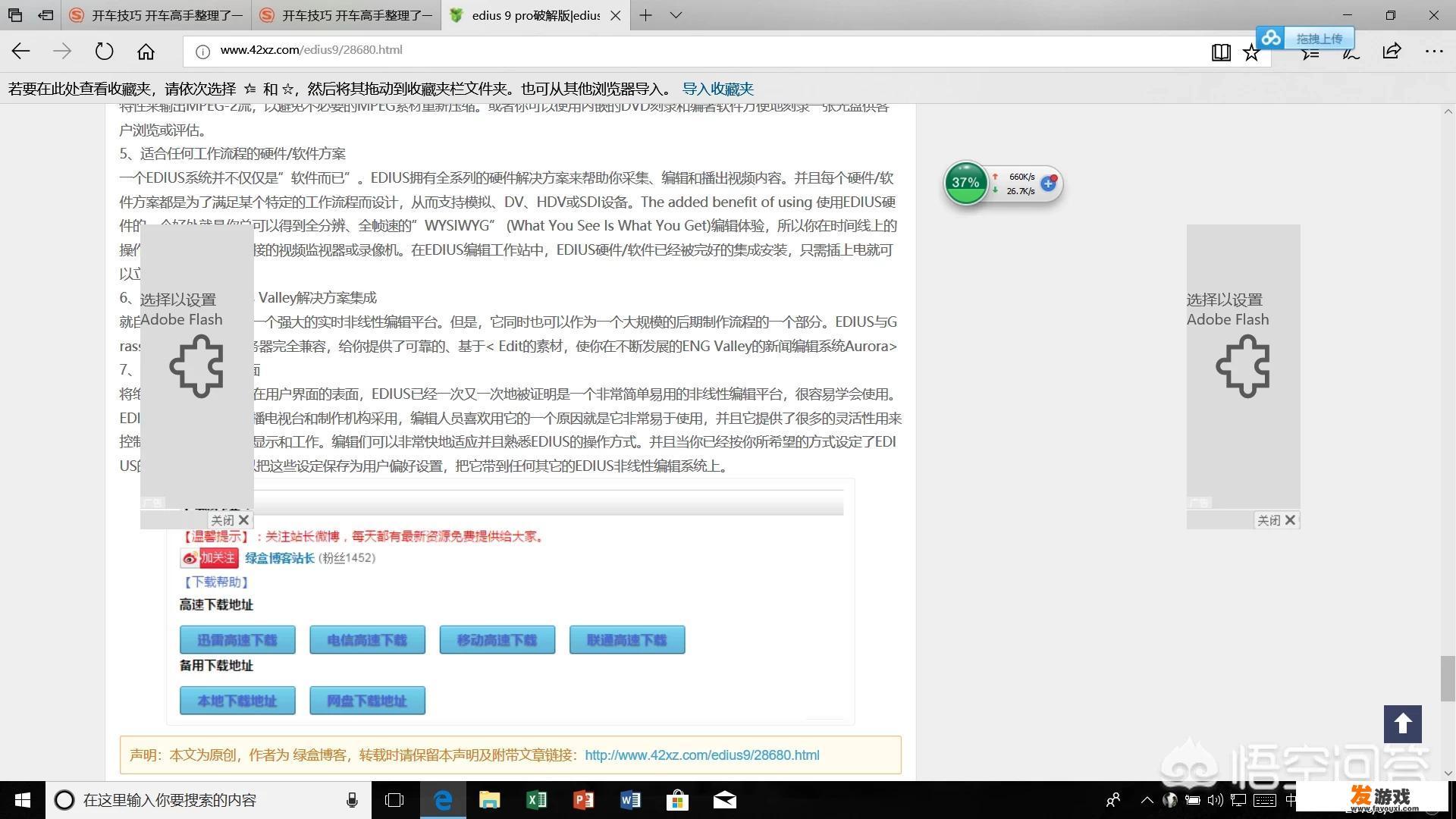This screenshot has height=819, width=1456.
Task: Click 电信高速下载 button
Action: pyautogui.click(x=367, y=640)
